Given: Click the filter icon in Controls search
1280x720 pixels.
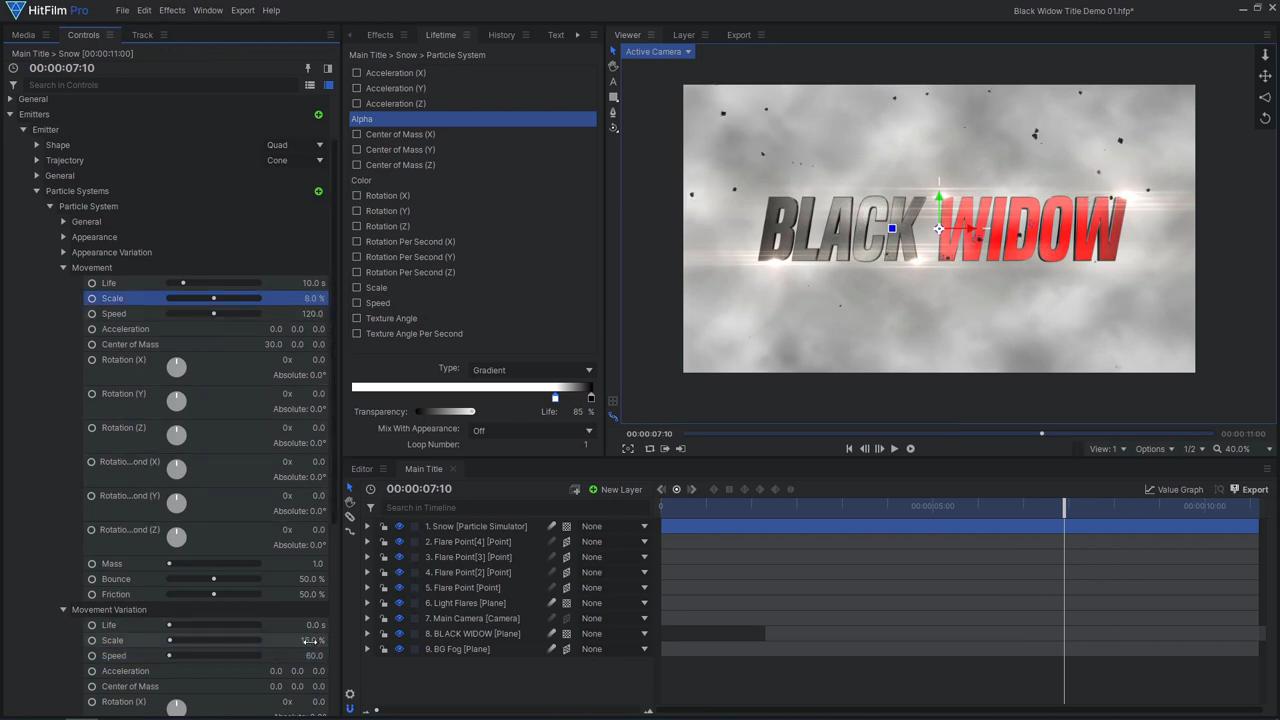Looking at the screenshot, I should 13,85.
